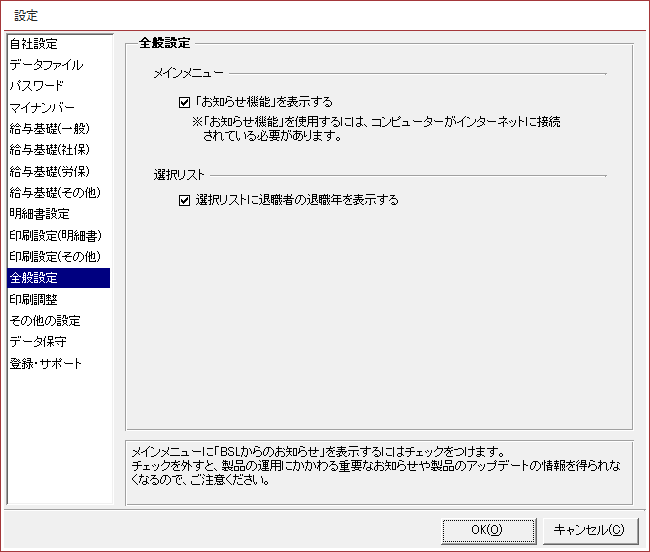The height and width of the screenshot is (552, 650).
Task: Select the highlighted 全般設定 item
Action: pyautogui.click(x=58, y=278)
